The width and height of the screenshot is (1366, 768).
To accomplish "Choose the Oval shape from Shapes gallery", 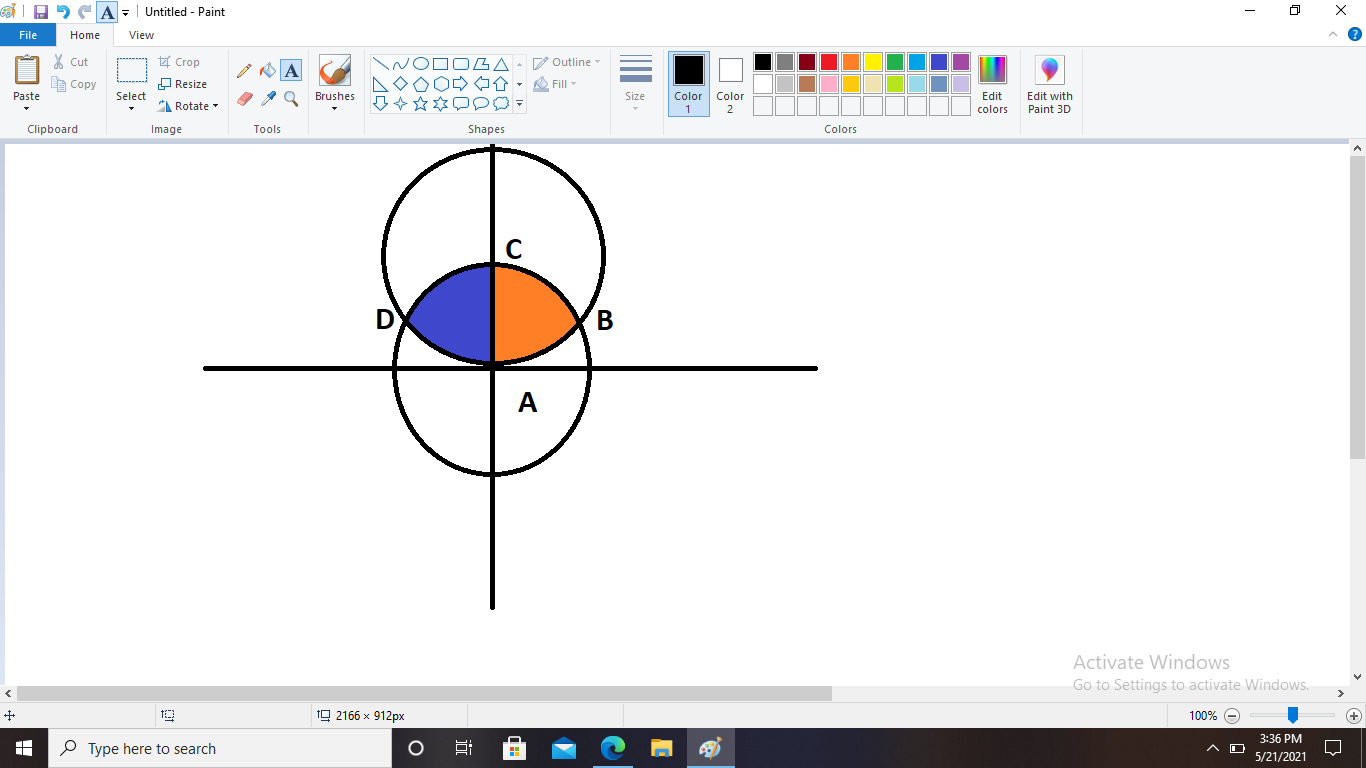I will click(421, 63).
